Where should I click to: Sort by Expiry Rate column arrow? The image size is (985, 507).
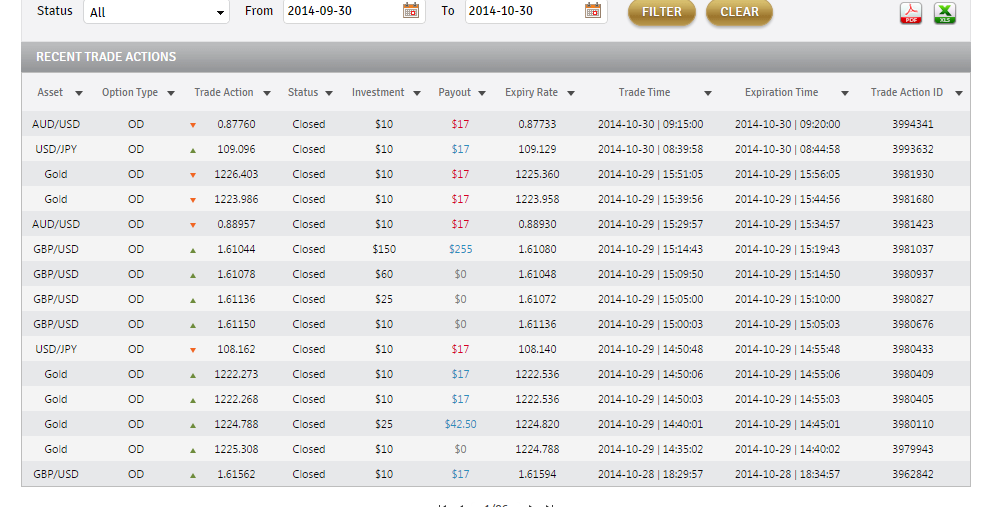pos(570,94)
